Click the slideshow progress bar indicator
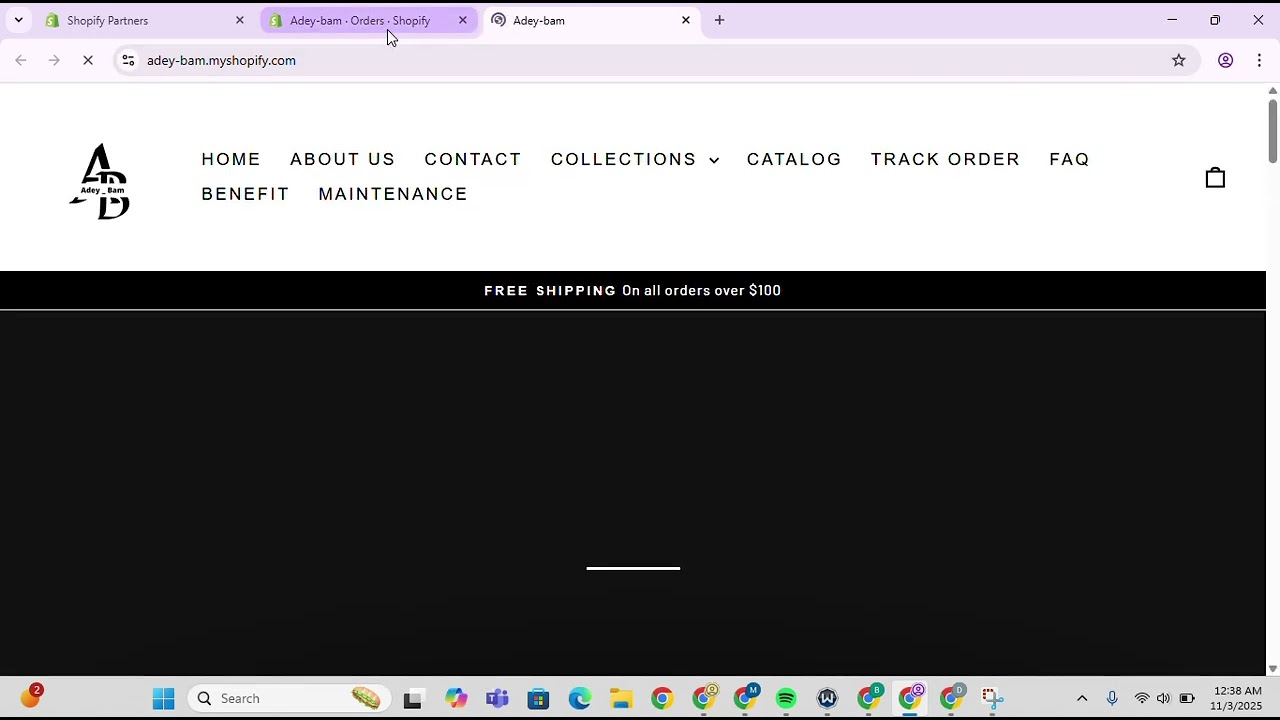 click(x=633, y=568)
